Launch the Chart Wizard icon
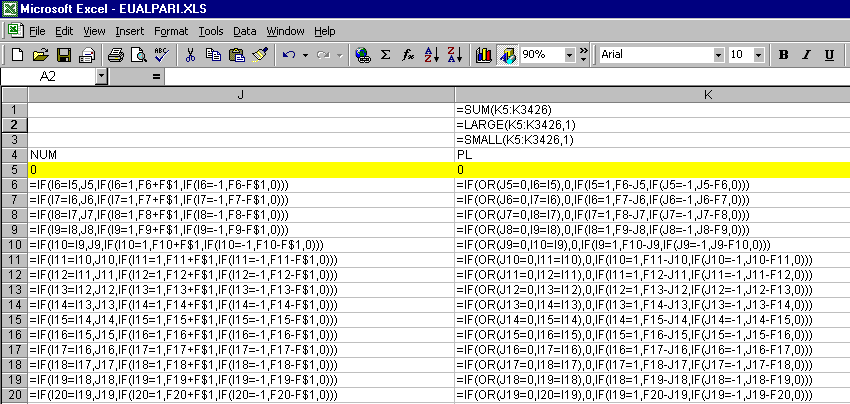 pyautogui.click(x=484, y=54)
